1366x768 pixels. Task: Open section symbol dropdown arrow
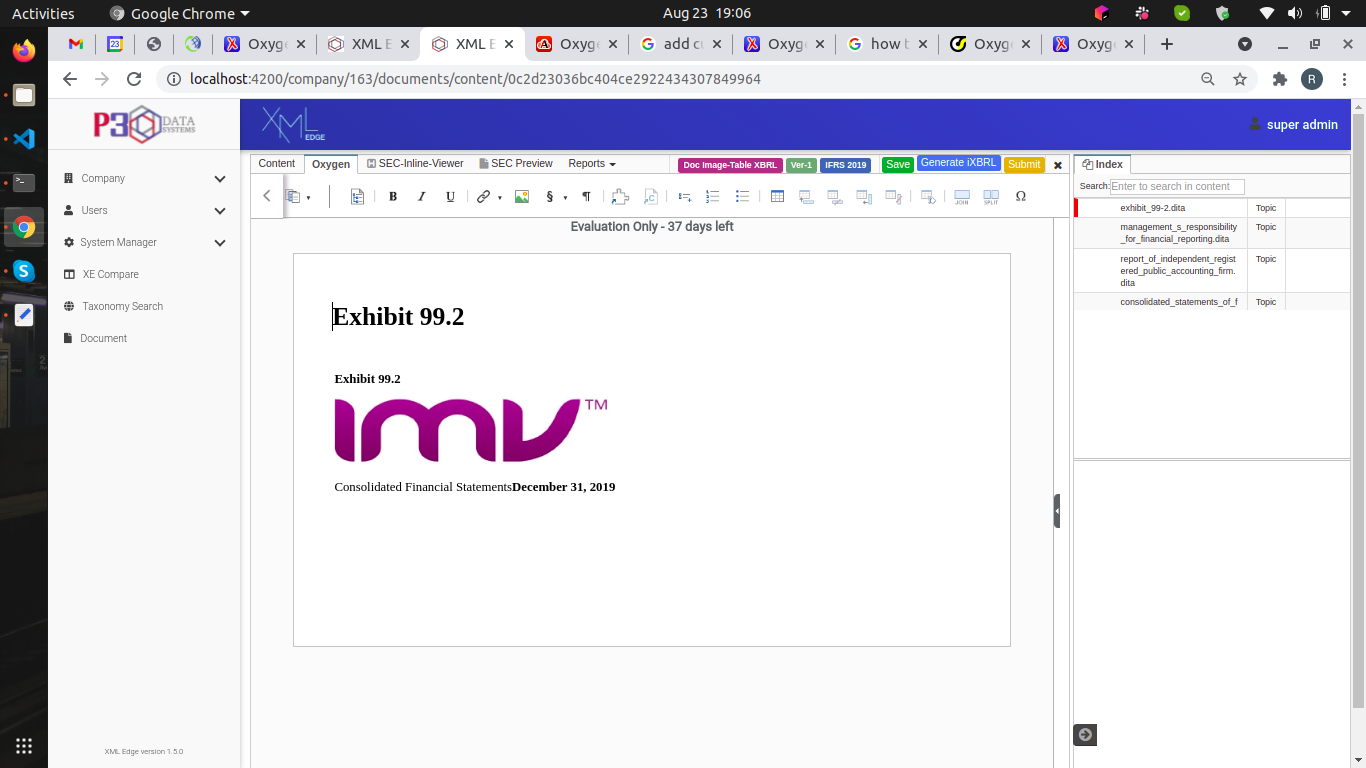pos(565,198)
